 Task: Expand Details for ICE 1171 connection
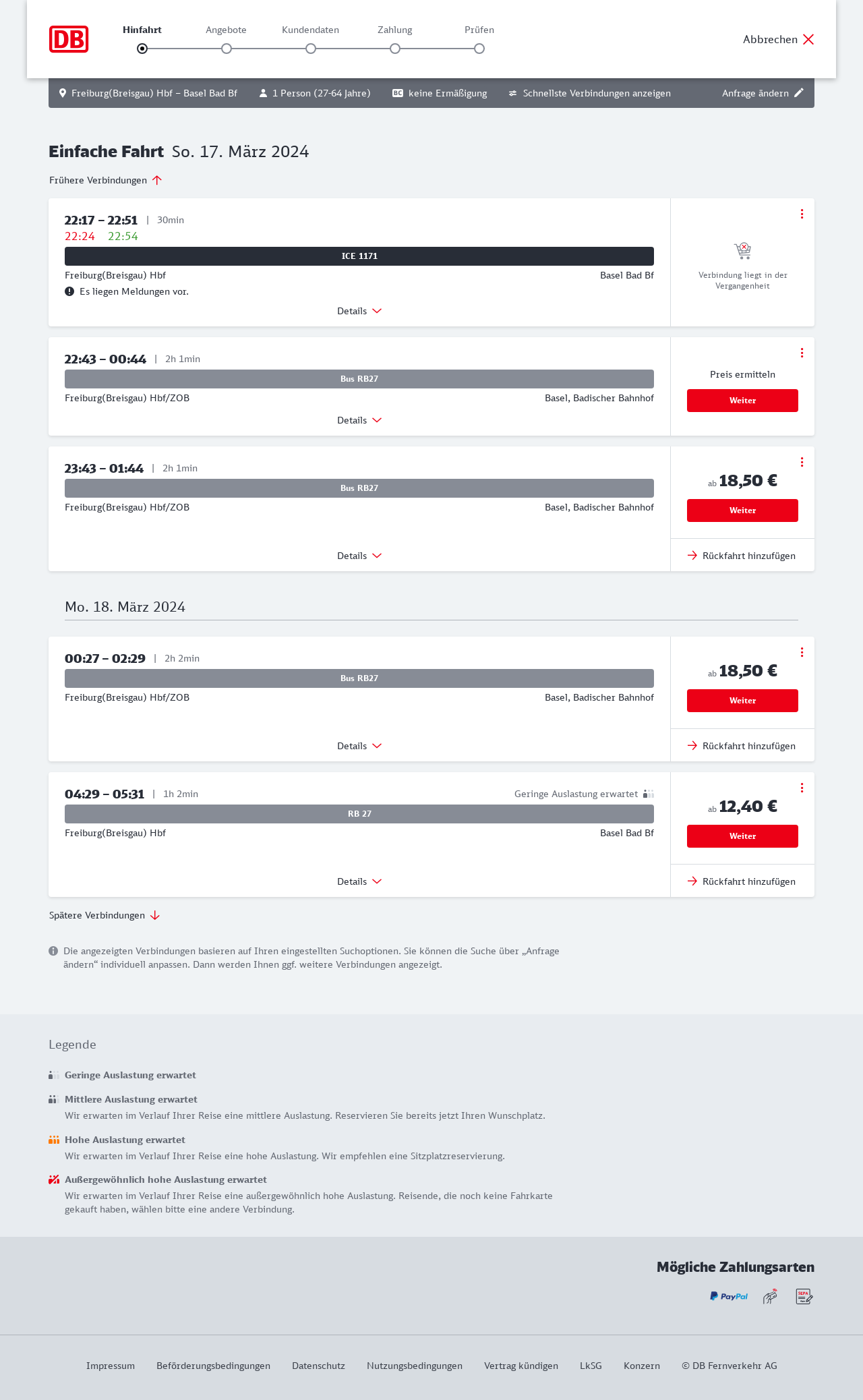pyautogui.click(x=359, y=311)
